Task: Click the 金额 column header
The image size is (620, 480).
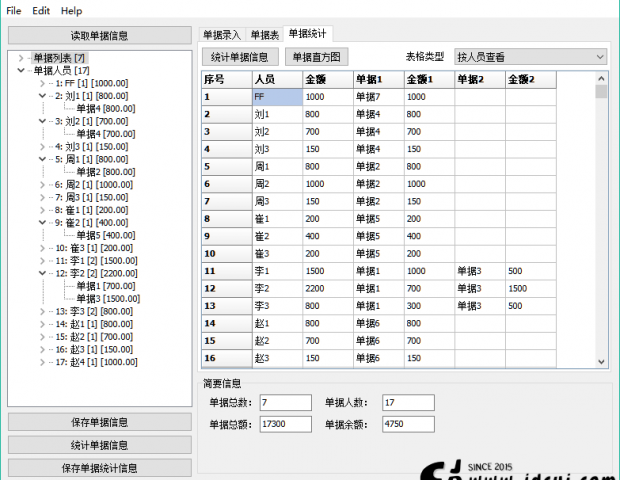Action: 327,78
